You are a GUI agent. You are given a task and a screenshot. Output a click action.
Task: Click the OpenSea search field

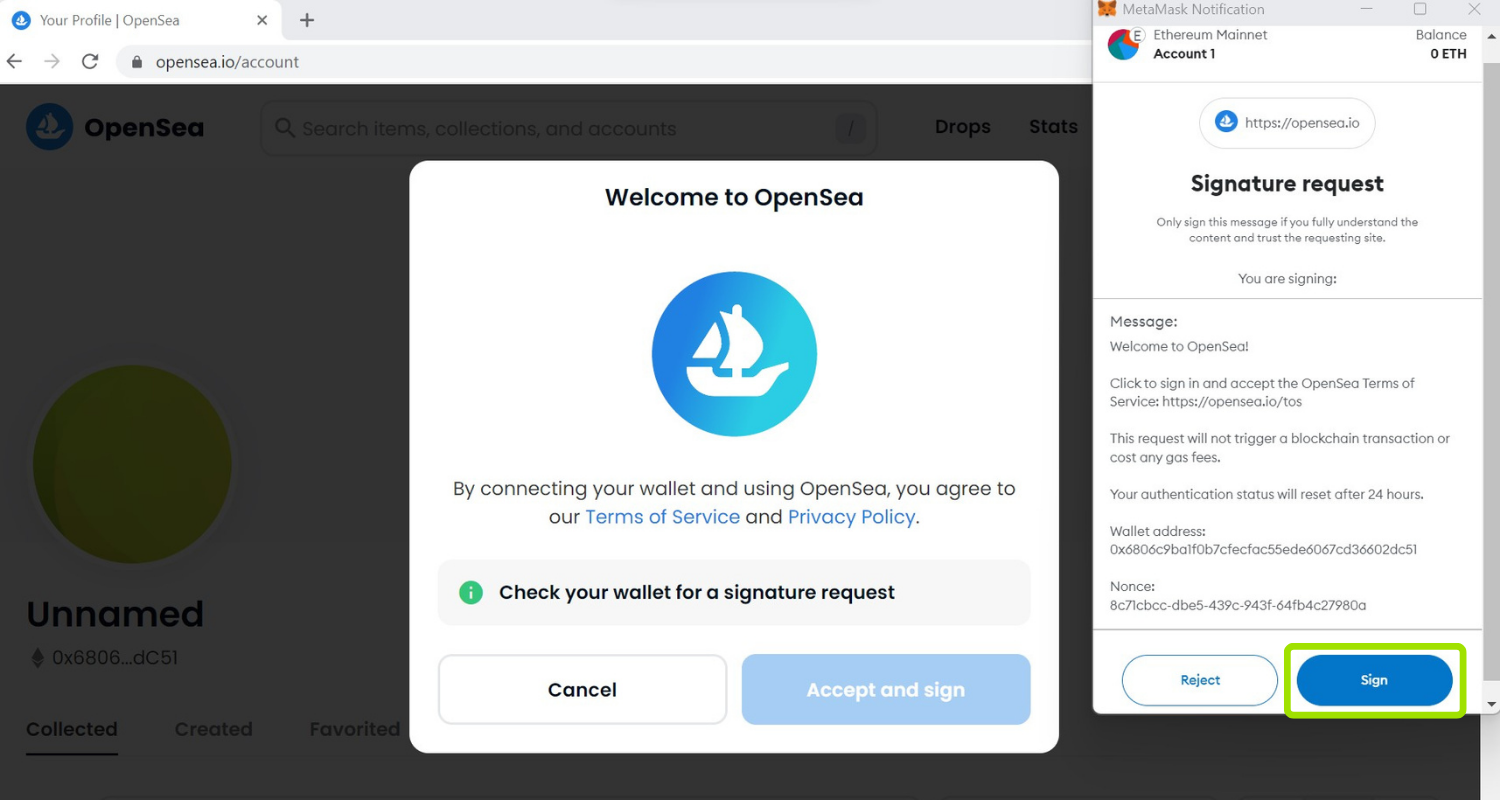[568, 128]
